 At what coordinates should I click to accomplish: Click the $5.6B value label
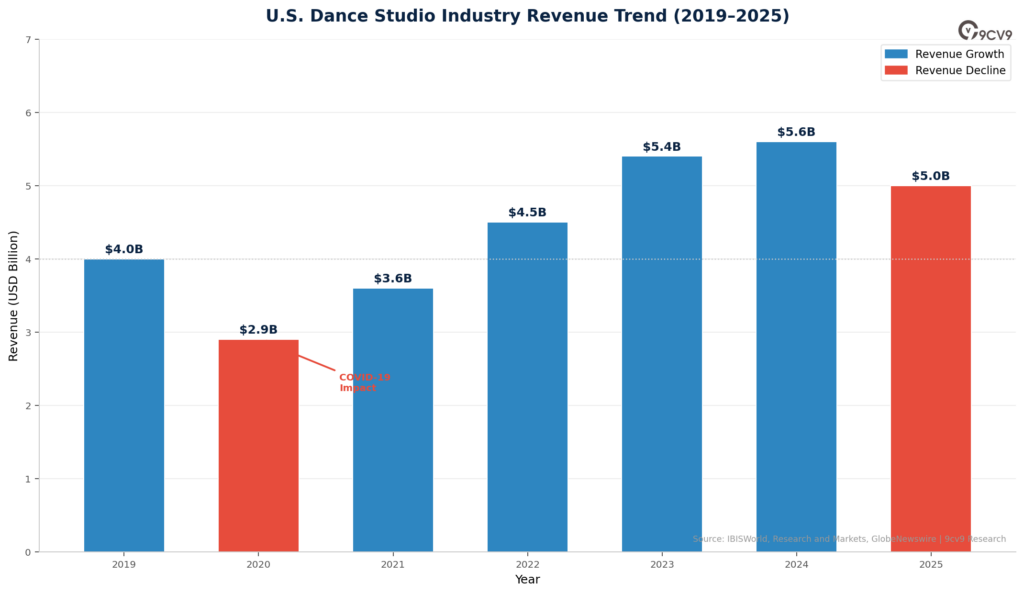(796, 133)
